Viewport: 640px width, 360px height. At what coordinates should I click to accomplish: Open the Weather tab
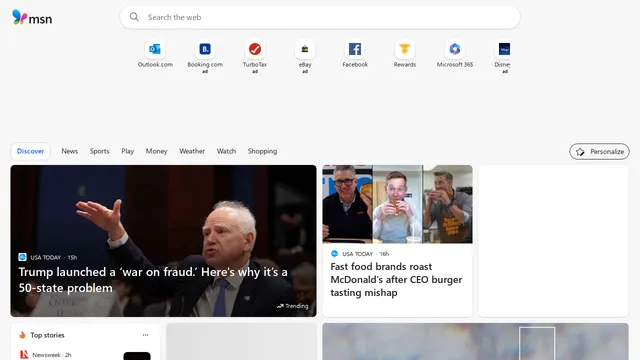tap(192, 151)
